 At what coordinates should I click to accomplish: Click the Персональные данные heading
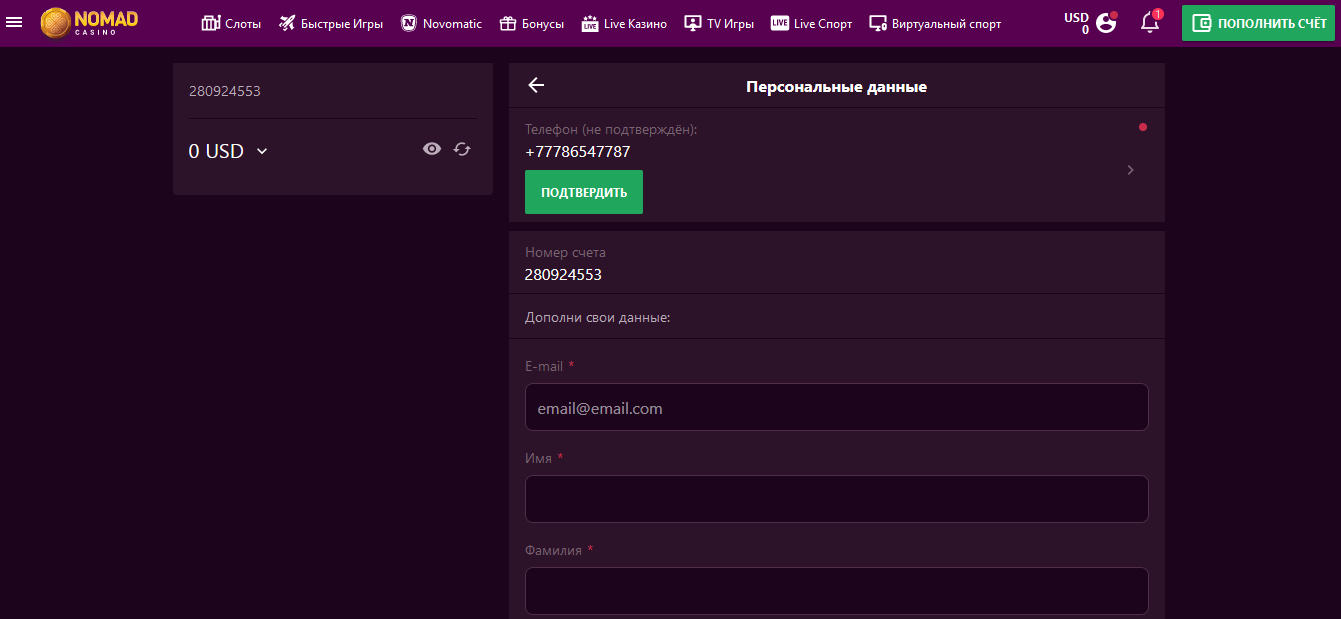(837, 87)
